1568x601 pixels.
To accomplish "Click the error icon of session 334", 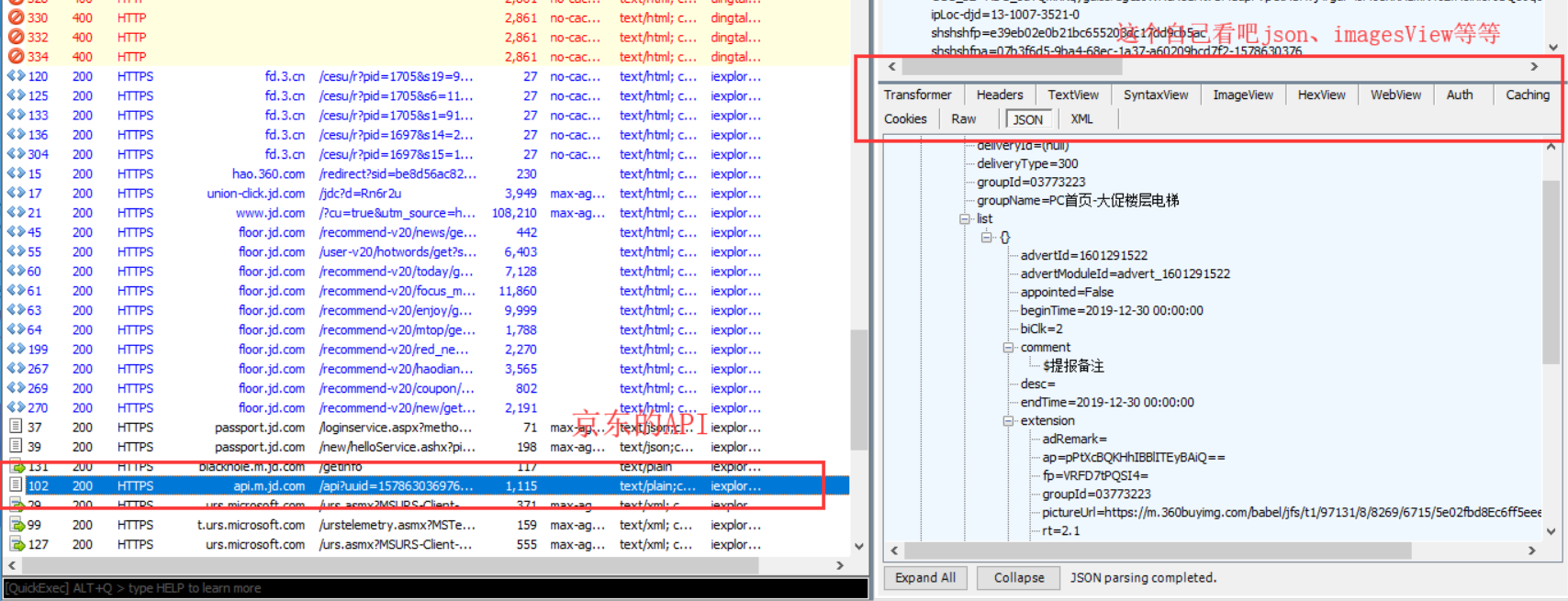I will click(16, 57).
